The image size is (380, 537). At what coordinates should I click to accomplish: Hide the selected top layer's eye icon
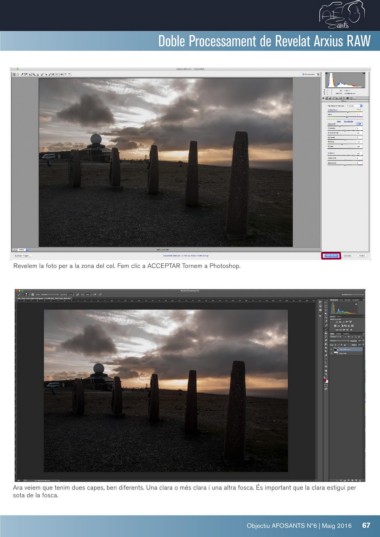(x=331, y=349)
